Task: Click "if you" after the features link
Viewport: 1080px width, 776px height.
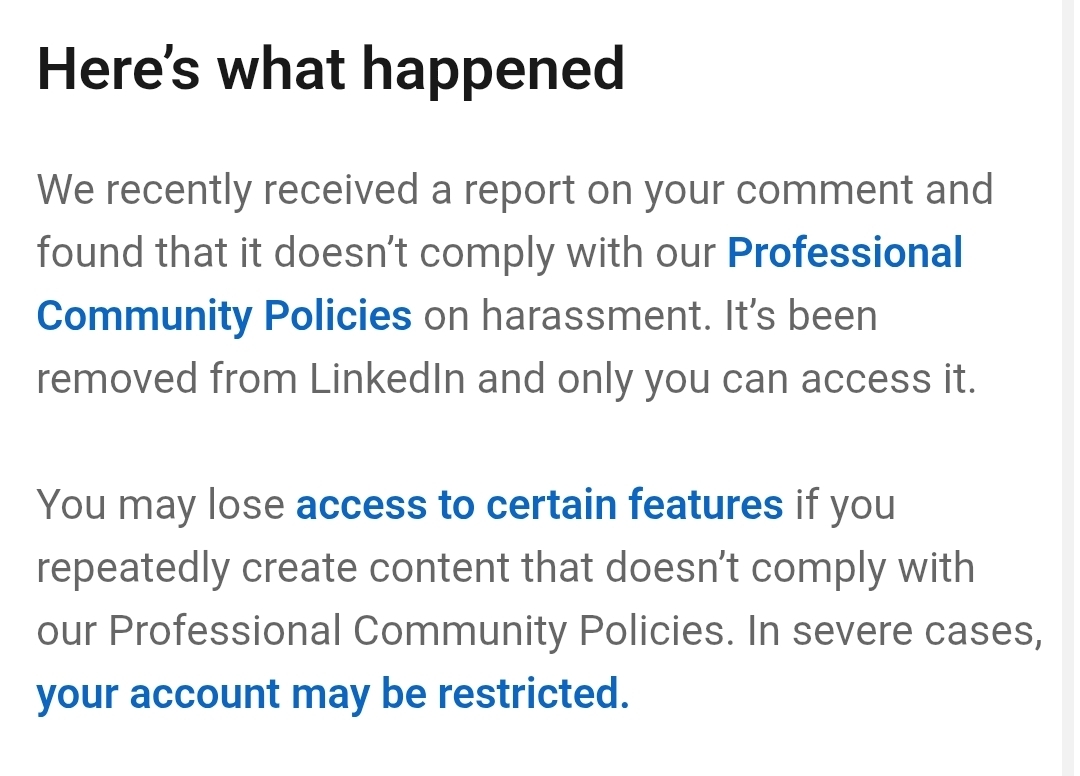Action: [x=845, y=505]
